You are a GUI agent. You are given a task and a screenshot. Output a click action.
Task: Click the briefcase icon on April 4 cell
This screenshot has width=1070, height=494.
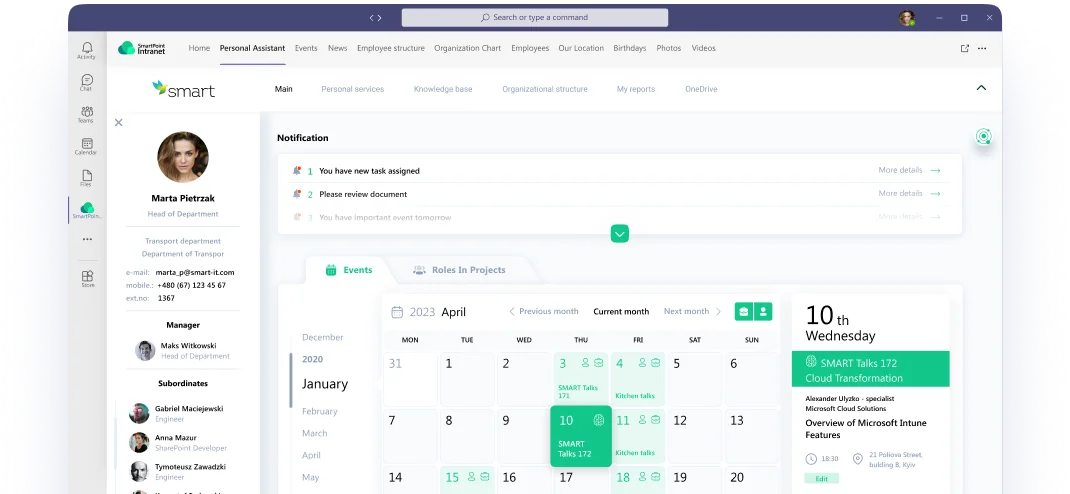(655, 362)
